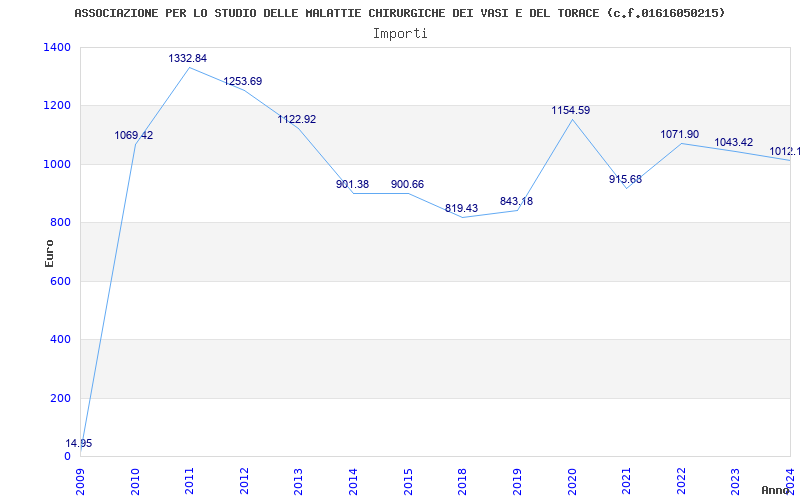Click the y-axis value 600
The width and height of the screenshot is (800, 500).
pos(61,281)
